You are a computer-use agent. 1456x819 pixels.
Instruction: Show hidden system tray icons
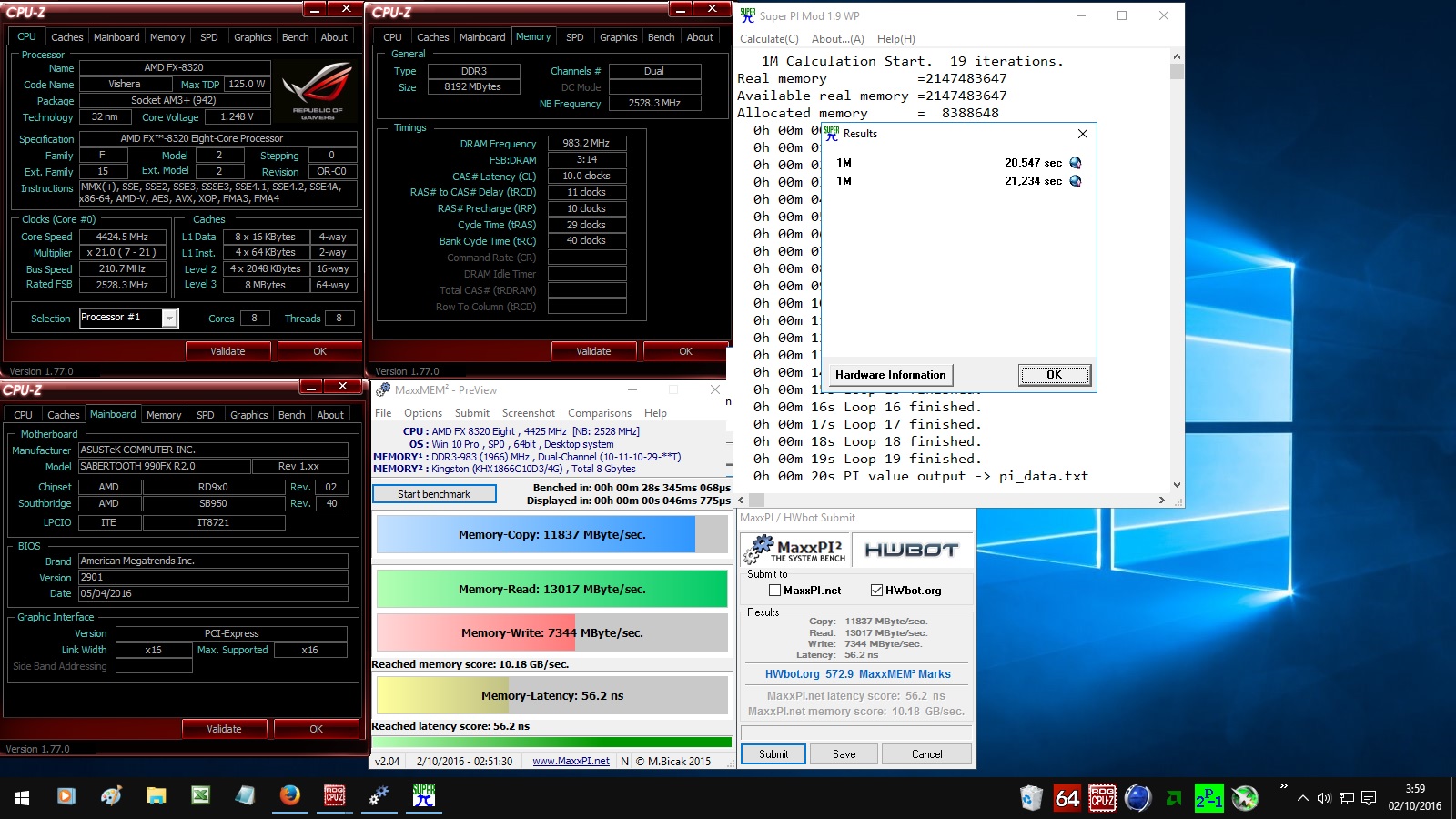coord(1303,798)
